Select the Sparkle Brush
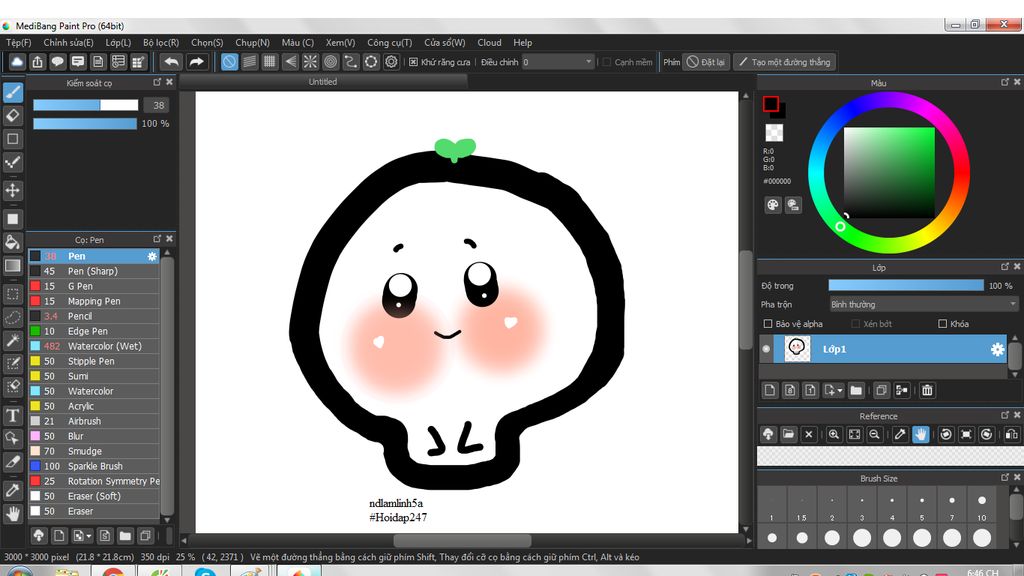This screenshot has height=576, width=1024. click(x=94, y=466)
